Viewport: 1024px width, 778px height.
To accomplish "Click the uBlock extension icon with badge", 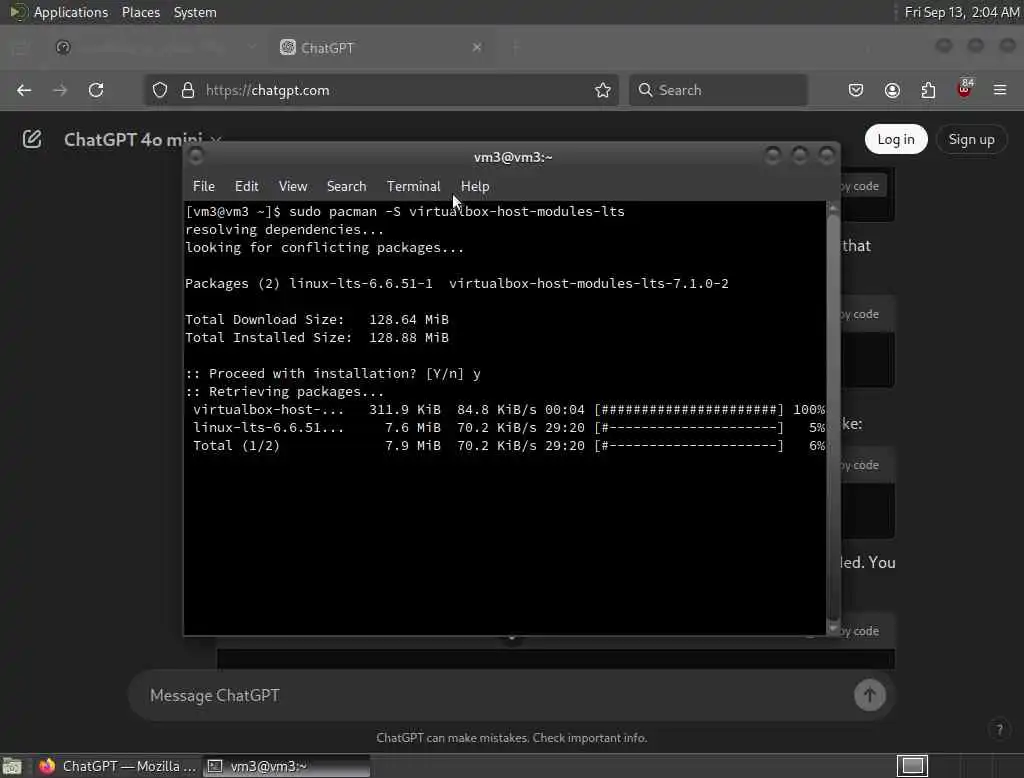I will pyautogui.click(x=965, y=89).
